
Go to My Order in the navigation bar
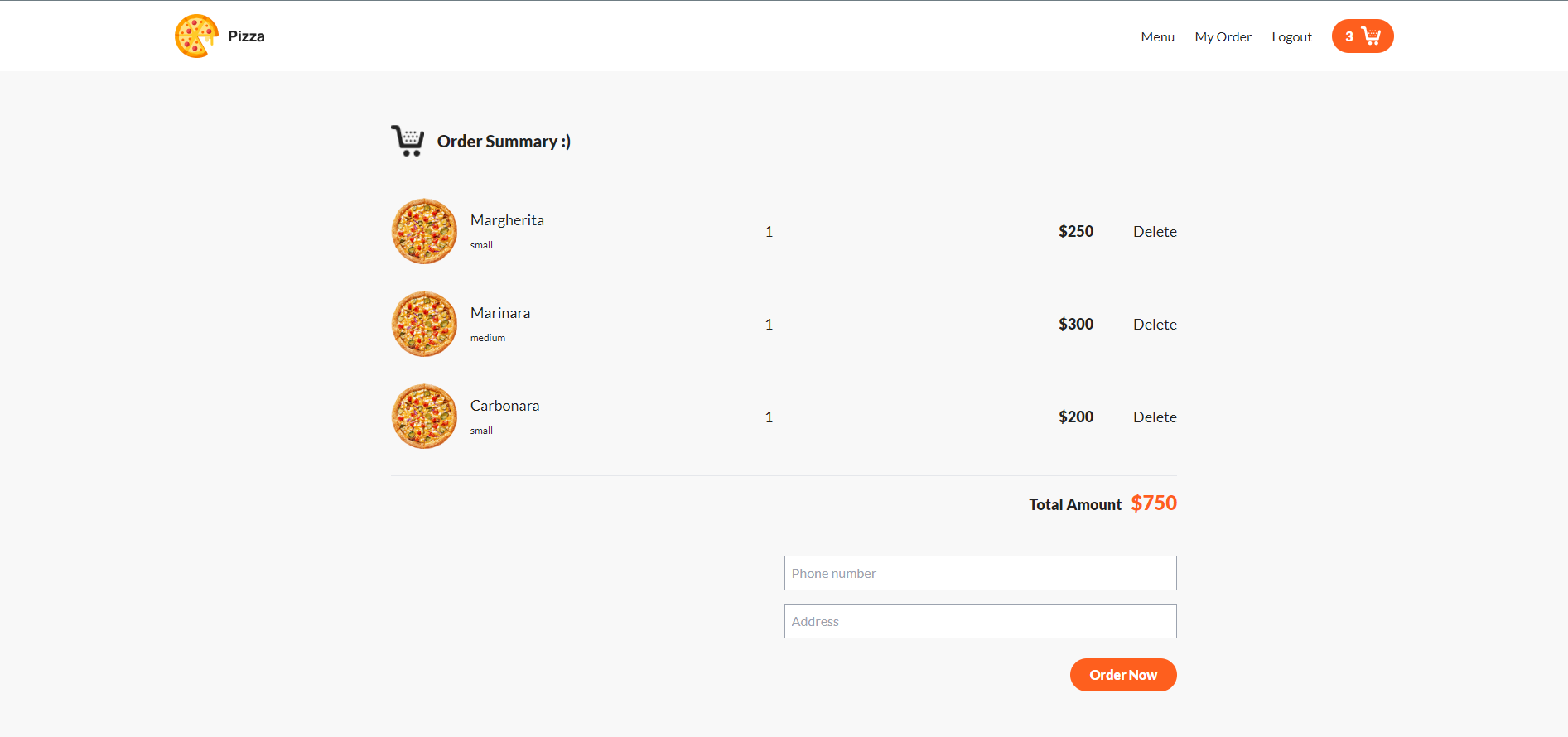coord(1223,36)
